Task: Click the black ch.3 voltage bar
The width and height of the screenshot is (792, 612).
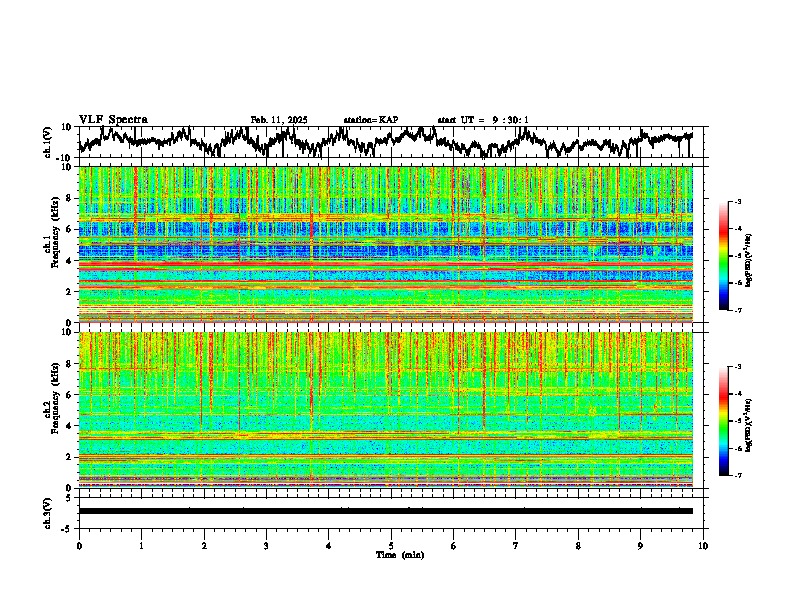Action: (386, 511)
